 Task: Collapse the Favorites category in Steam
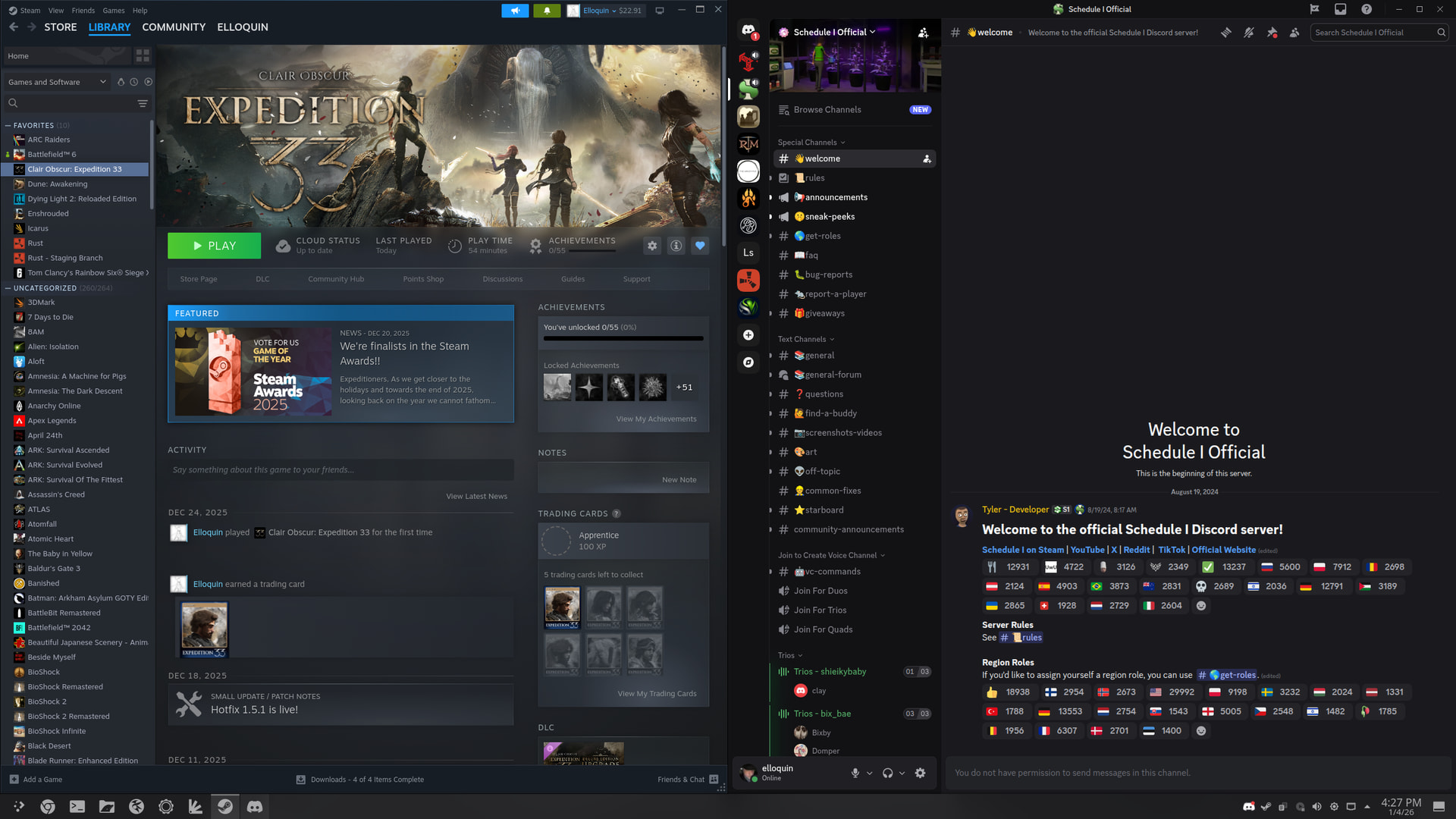pyautogui.click(x=8, y=126)
